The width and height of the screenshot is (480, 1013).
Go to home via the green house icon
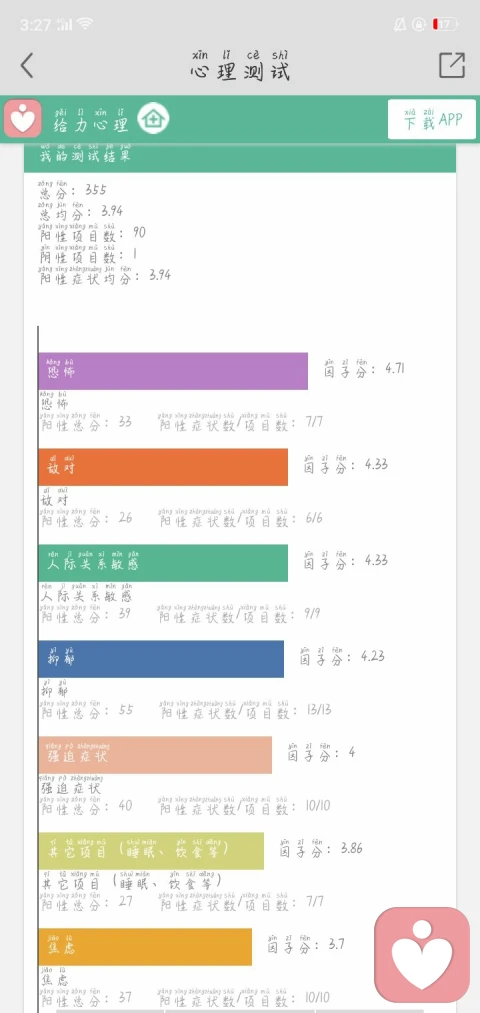pyautogui.click(x=153, y=119)
